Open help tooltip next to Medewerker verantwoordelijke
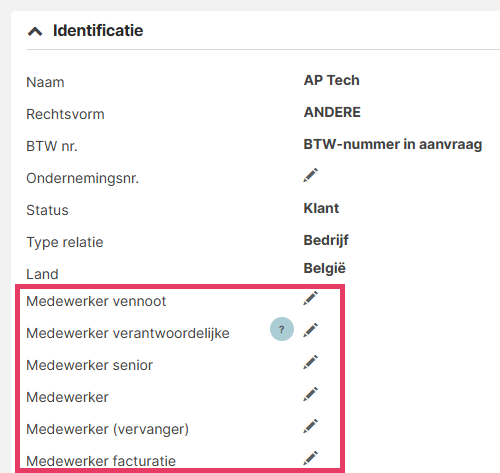Screen dimensions: 500x473 282,329
